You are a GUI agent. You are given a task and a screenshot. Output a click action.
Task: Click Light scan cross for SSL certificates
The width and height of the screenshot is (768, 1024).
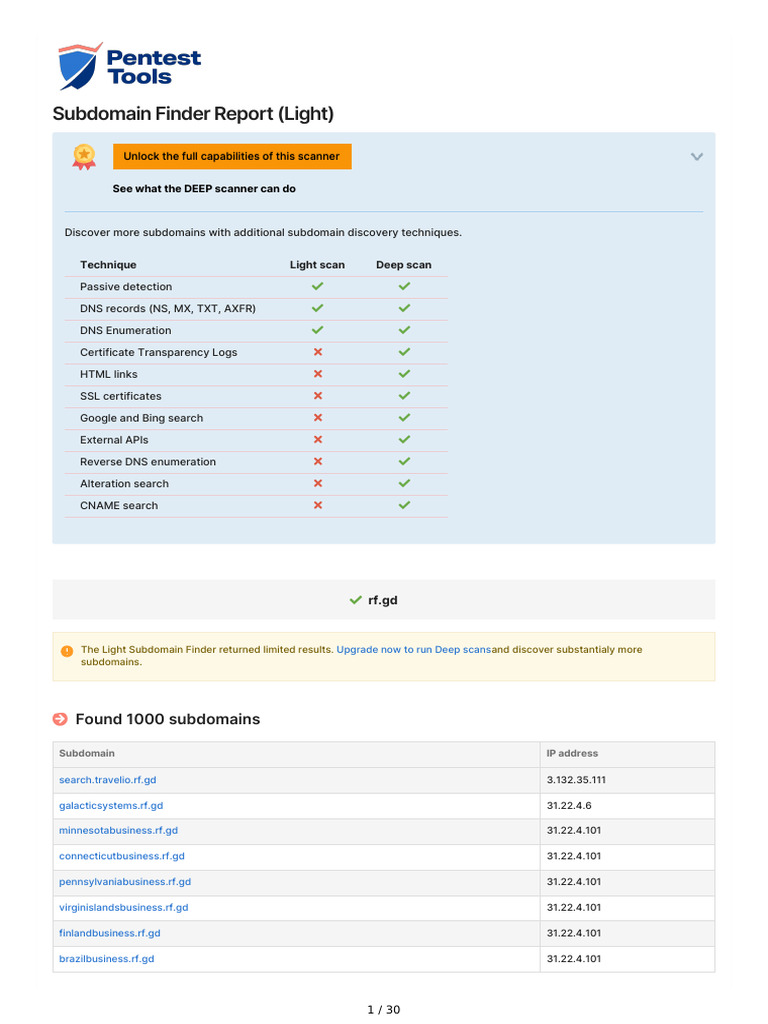pyautogui.click(x=318, y=396)
